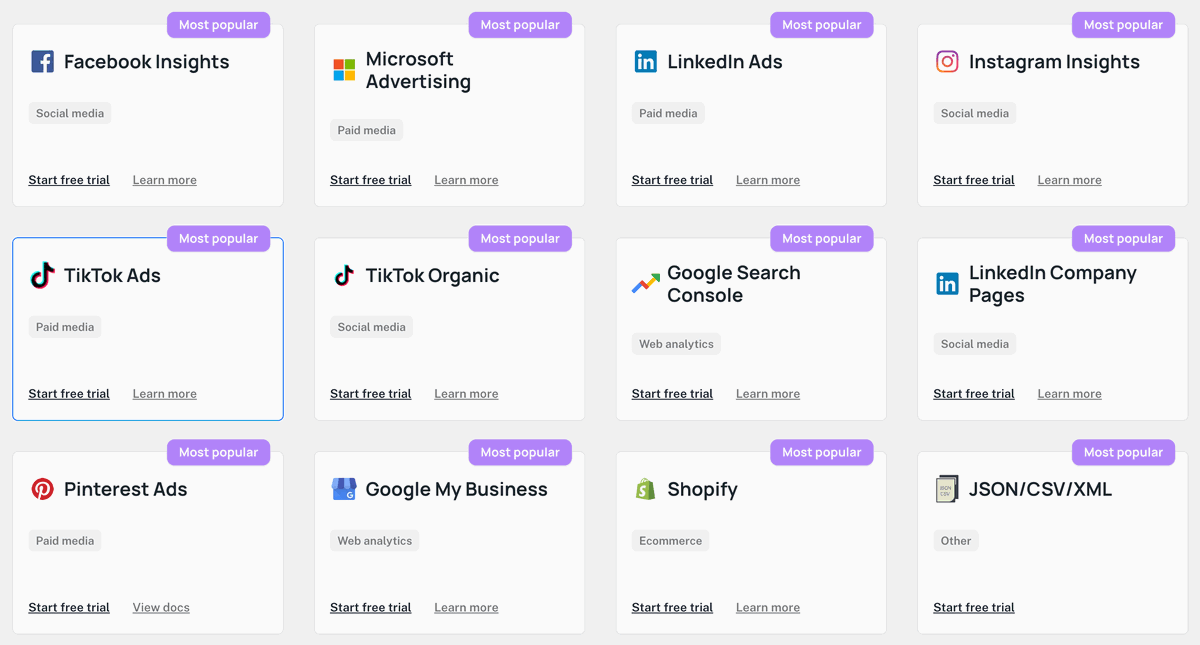Image resolution: width=1200 pixels, height=645 pixels.
Task: Open Learn more for Instagram Insights
Action: click(1069, 179)
